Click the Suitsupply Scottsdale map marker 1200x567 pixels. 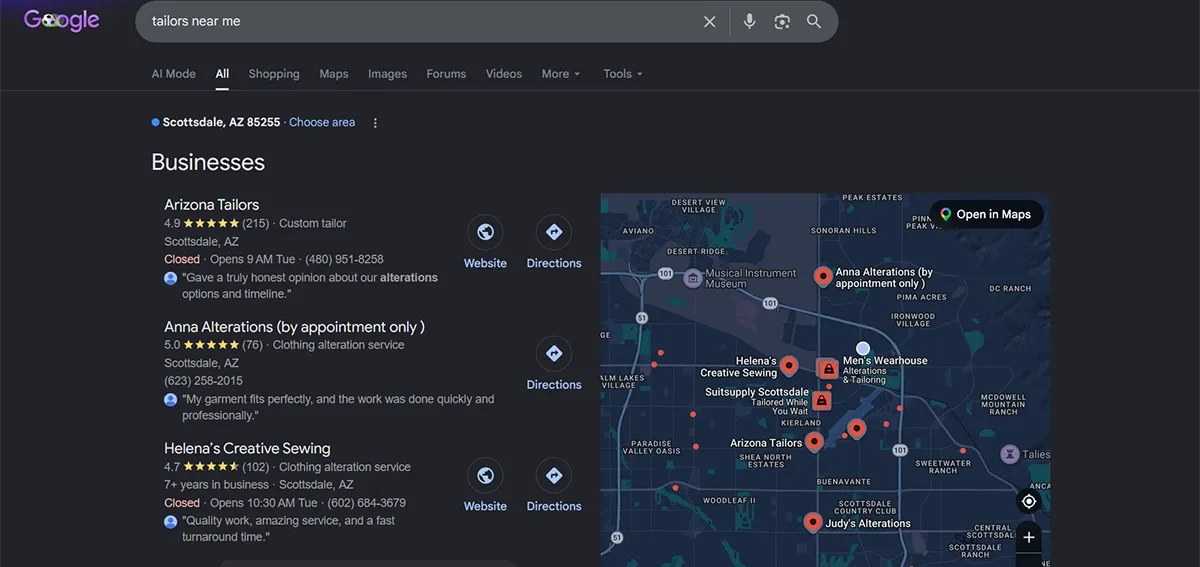821,401
